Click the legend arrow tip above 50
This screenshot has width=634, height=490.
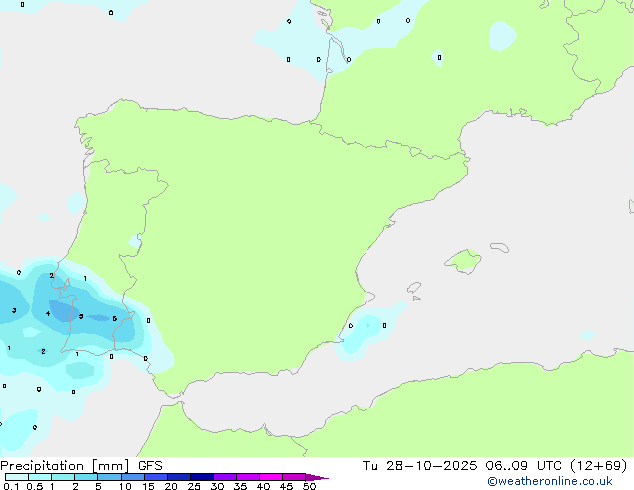tap(317, 477)
